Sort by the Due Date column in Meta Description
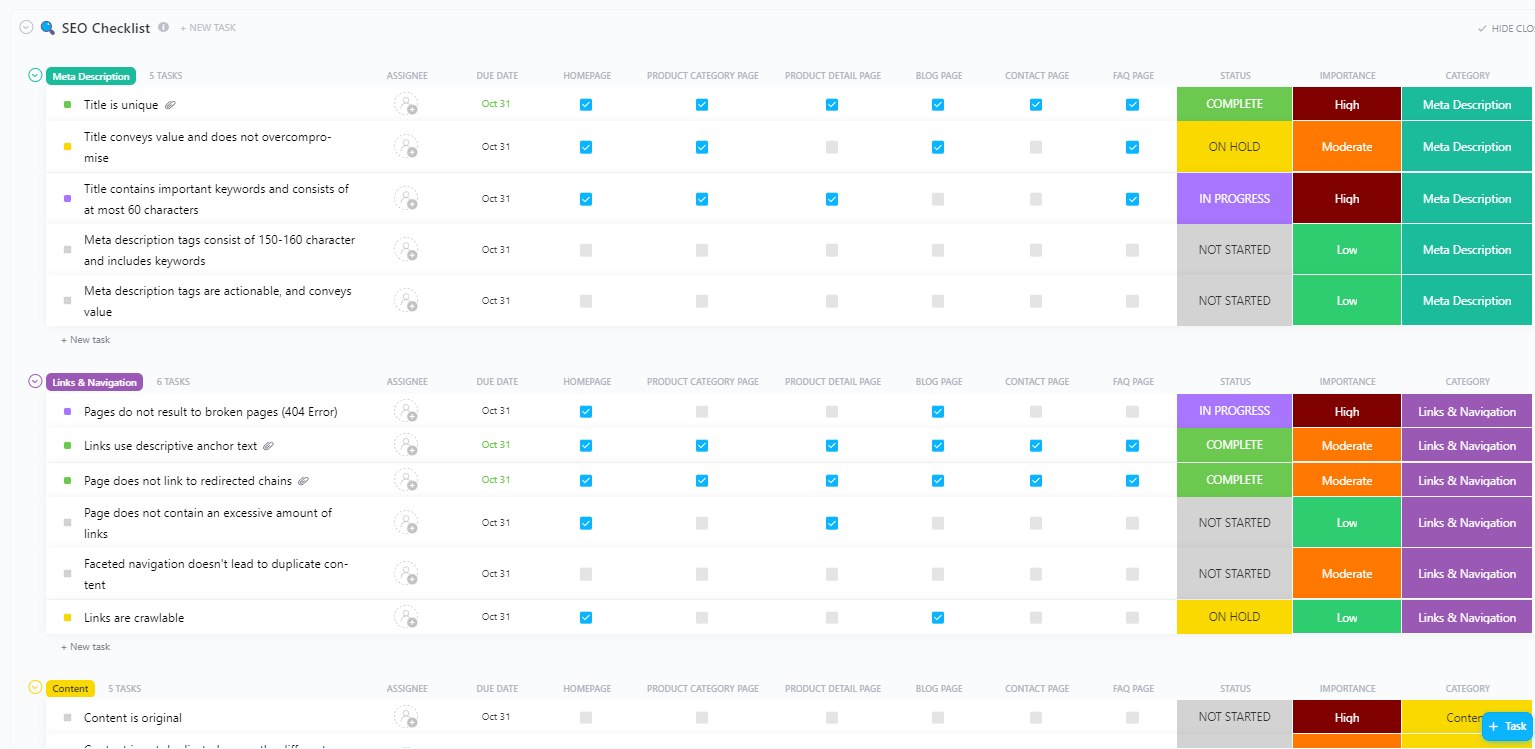The height and width of the screenshot is (749, 1535). [x=497, y=76]
